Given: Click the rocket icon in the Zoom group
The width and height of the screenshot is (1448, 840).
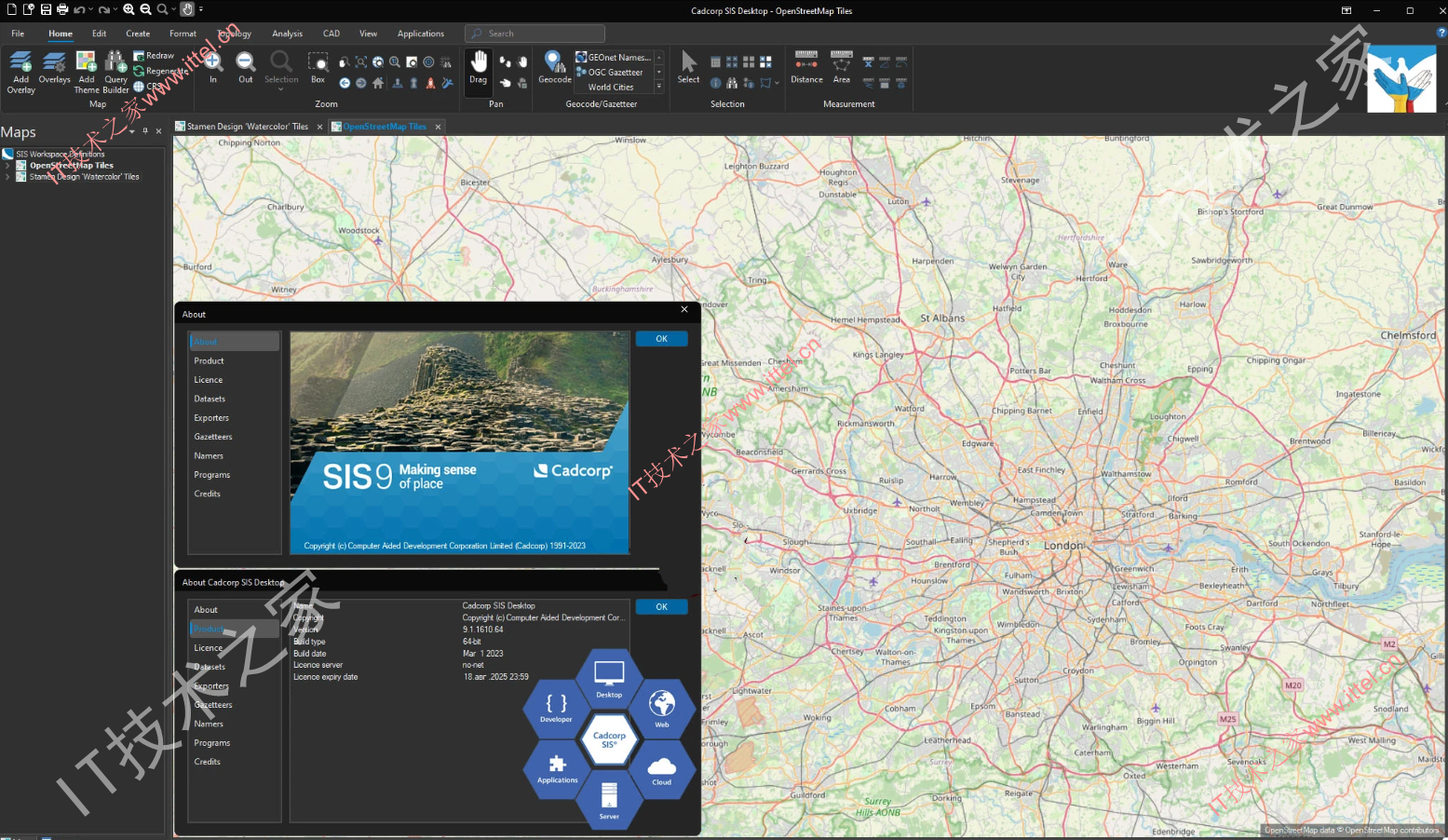Looking at the screenshot, I should 430,83.
